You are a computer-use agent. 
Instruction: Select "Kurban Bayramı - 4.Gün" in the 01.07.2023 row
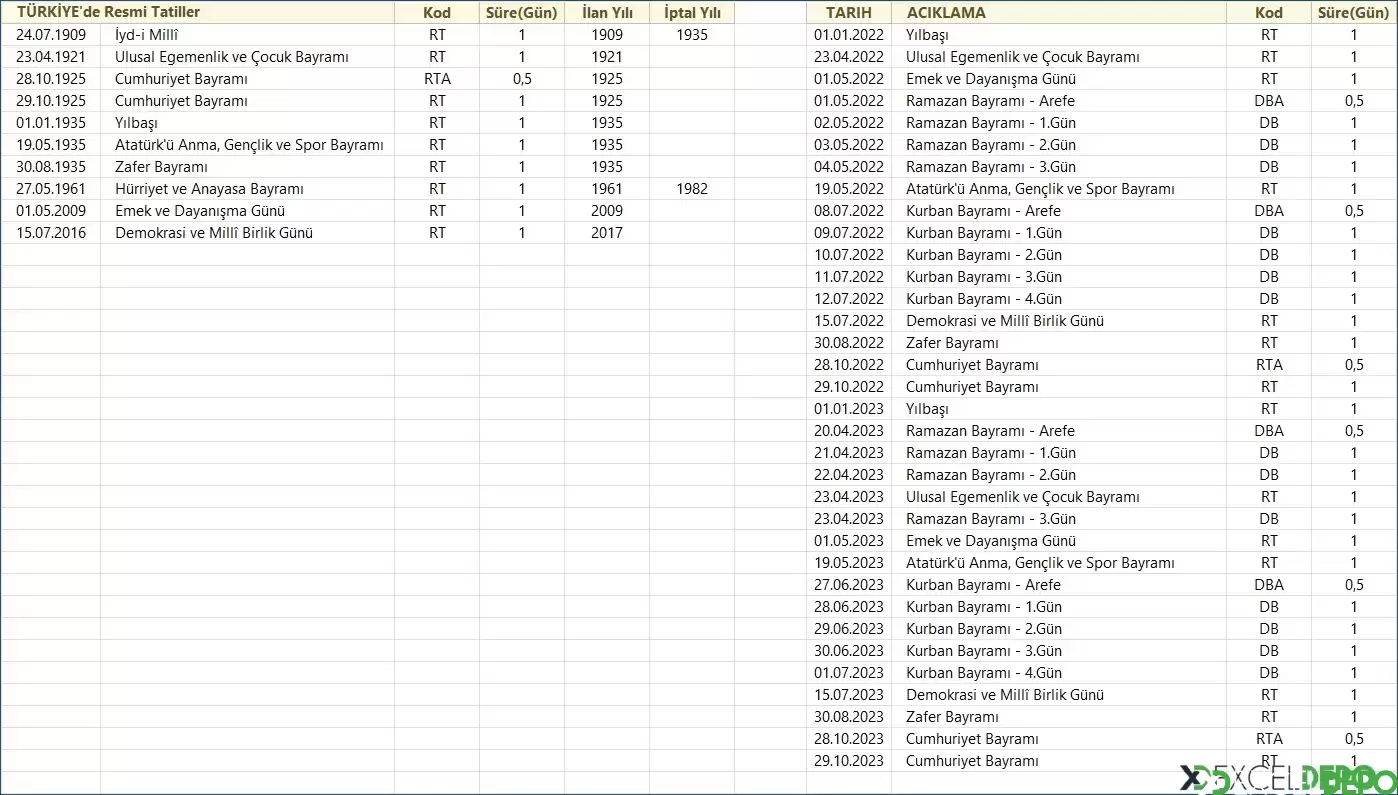click(1059, 673)
